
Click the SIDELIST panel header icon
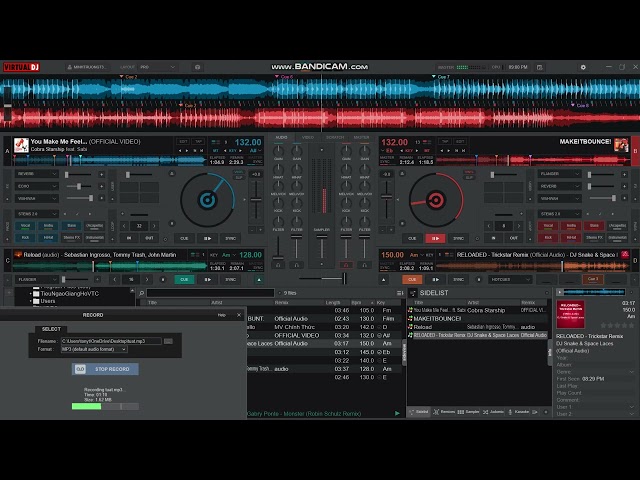413,293
